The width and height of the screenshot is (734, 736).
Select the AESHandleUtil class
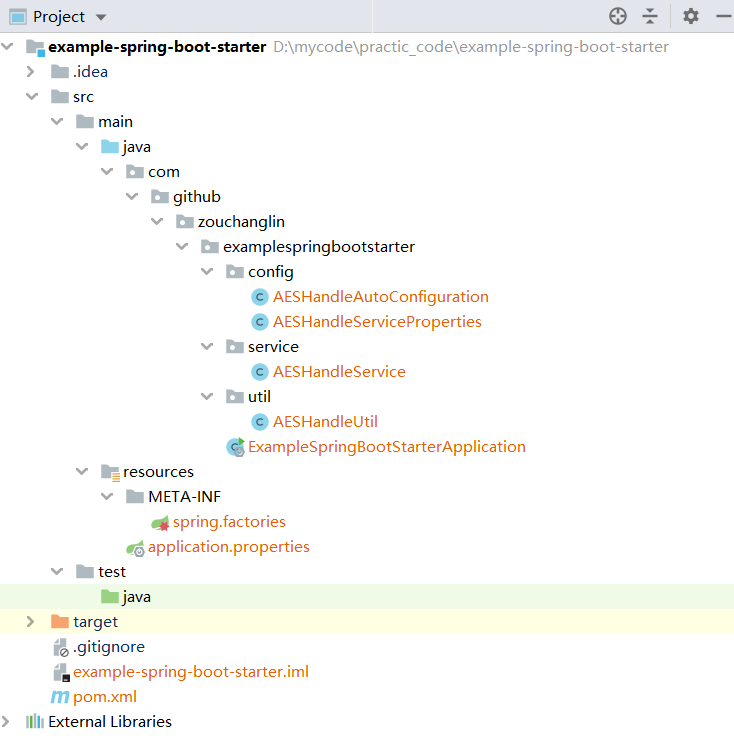click(x=325, y=422)
